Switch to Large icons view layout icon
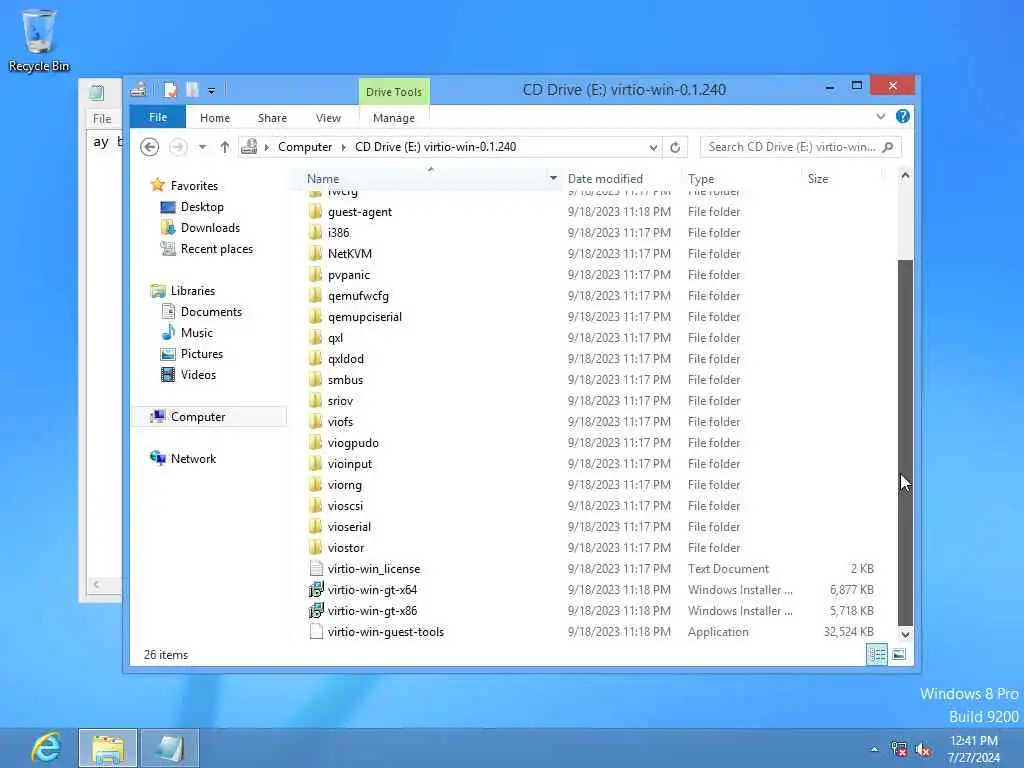1024x768 pixels. pyautogui.click(x=899, y=654)
